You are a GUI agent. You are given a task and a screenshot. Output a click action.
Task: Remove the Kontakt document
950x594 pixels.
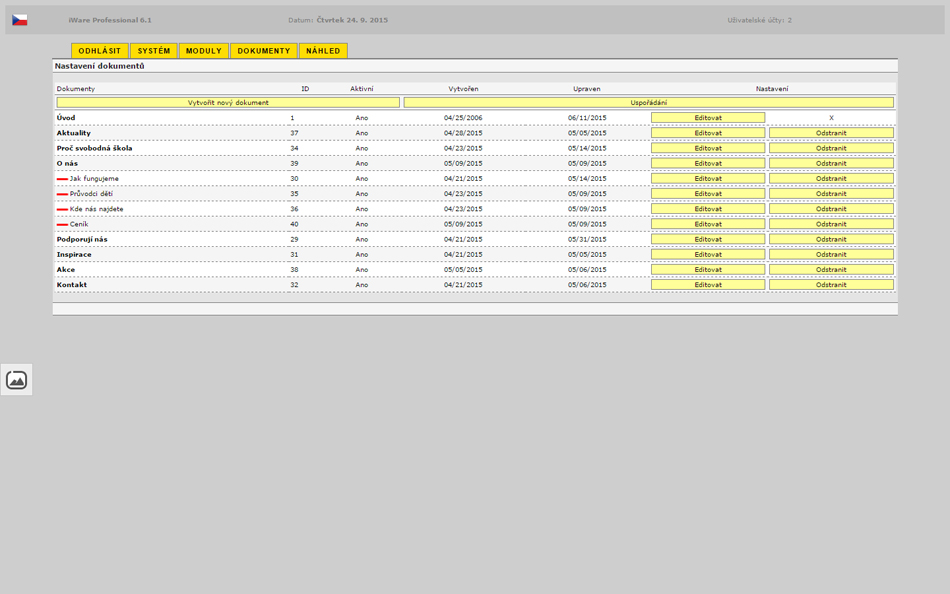coord(831,284)
